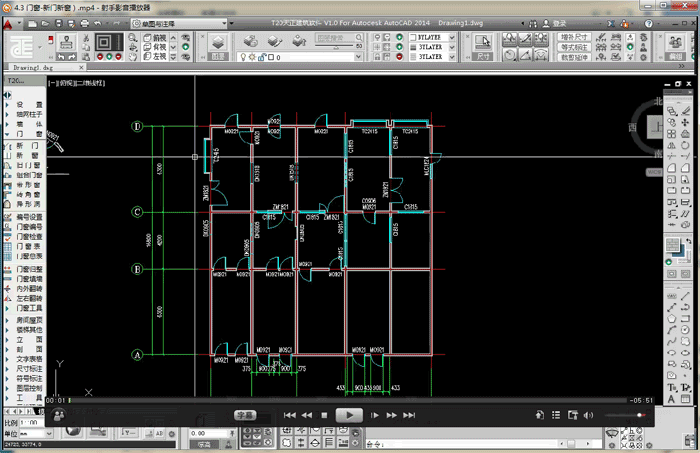Screen dimensions: 700x453
Task: Click the help question mark icon
Action: pyautogui.click(x=649, y=24)
